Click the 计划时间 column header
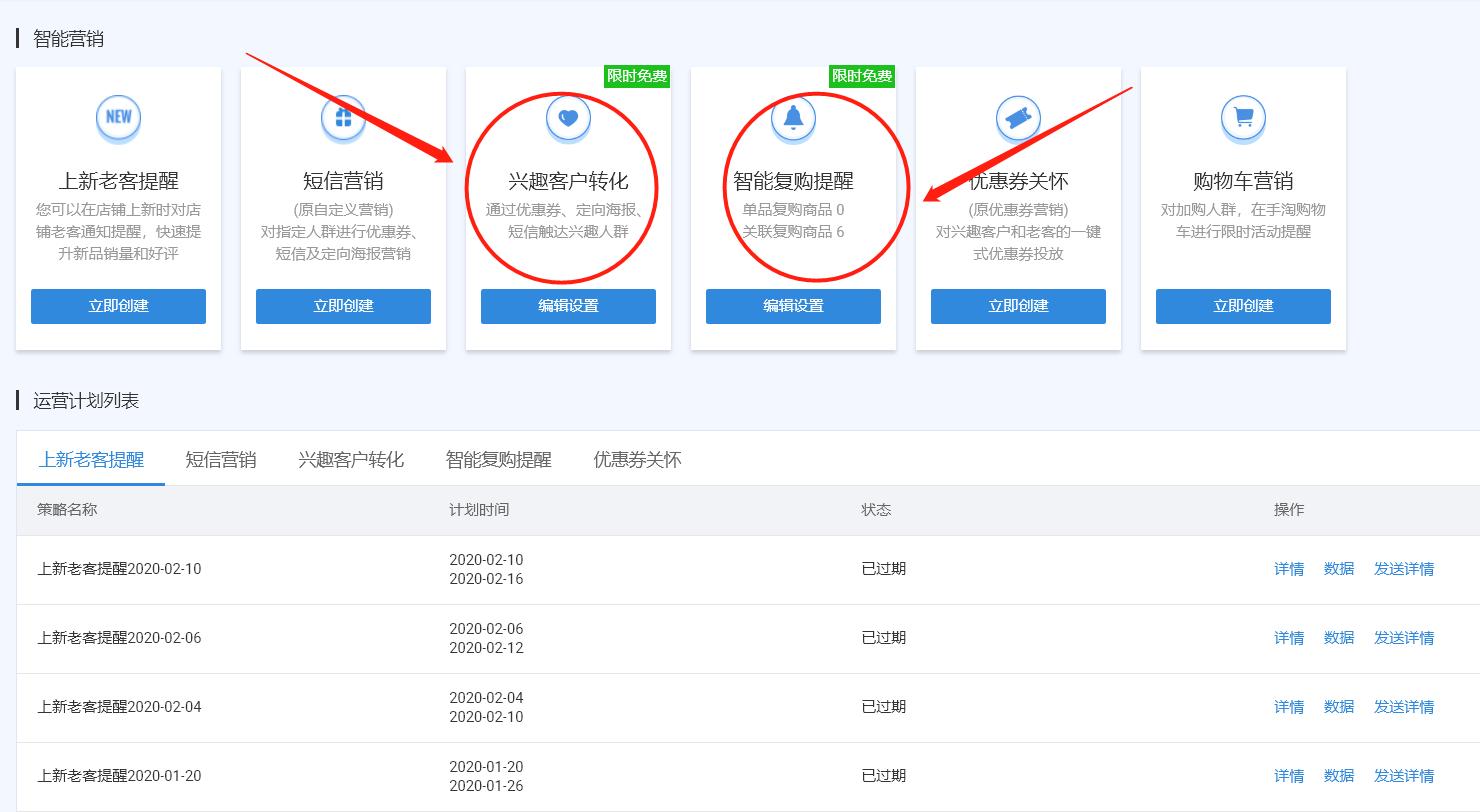 tap(479, 510)
